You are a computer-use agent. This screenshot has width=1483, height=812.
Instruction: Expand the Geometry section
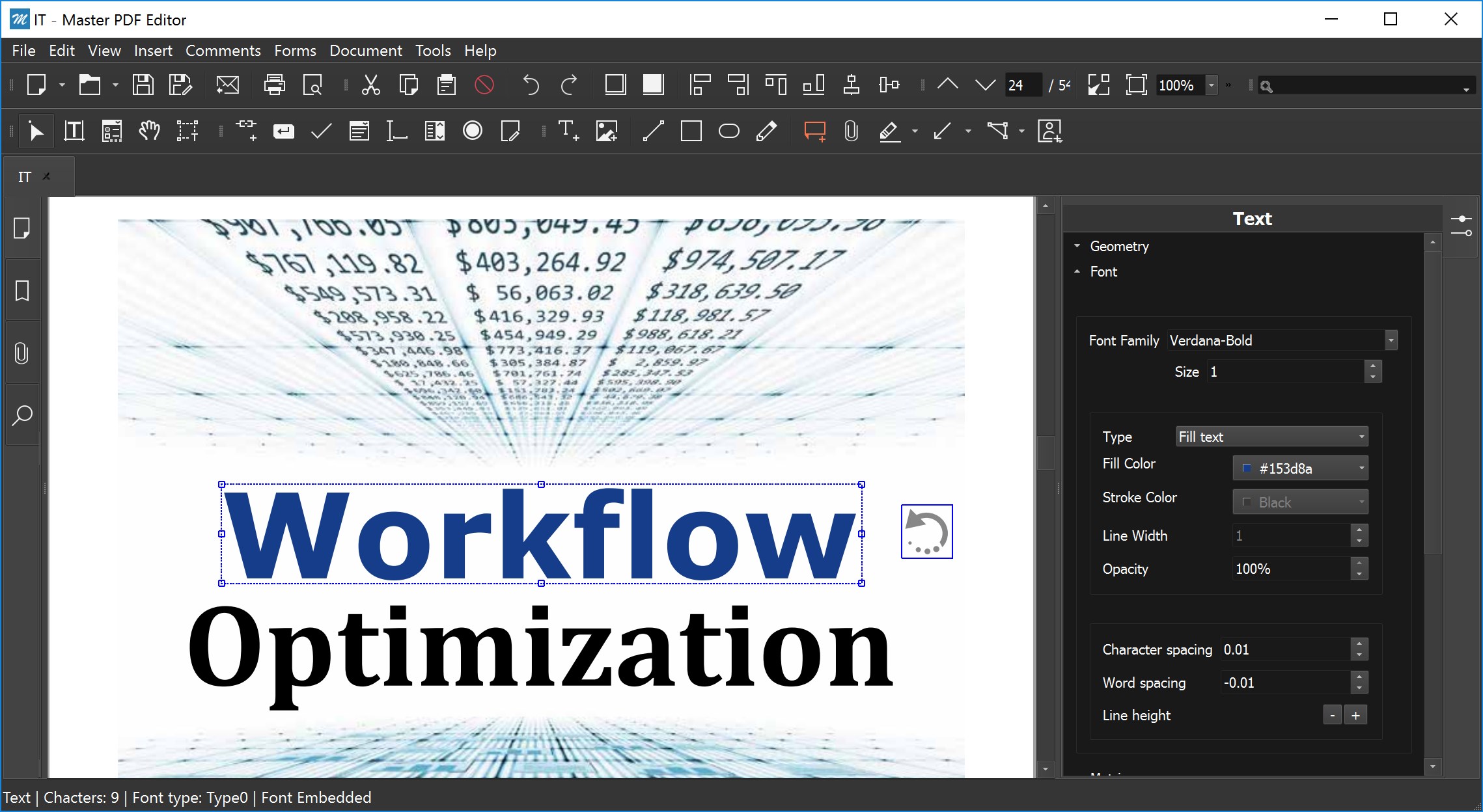click(1118, 246)
